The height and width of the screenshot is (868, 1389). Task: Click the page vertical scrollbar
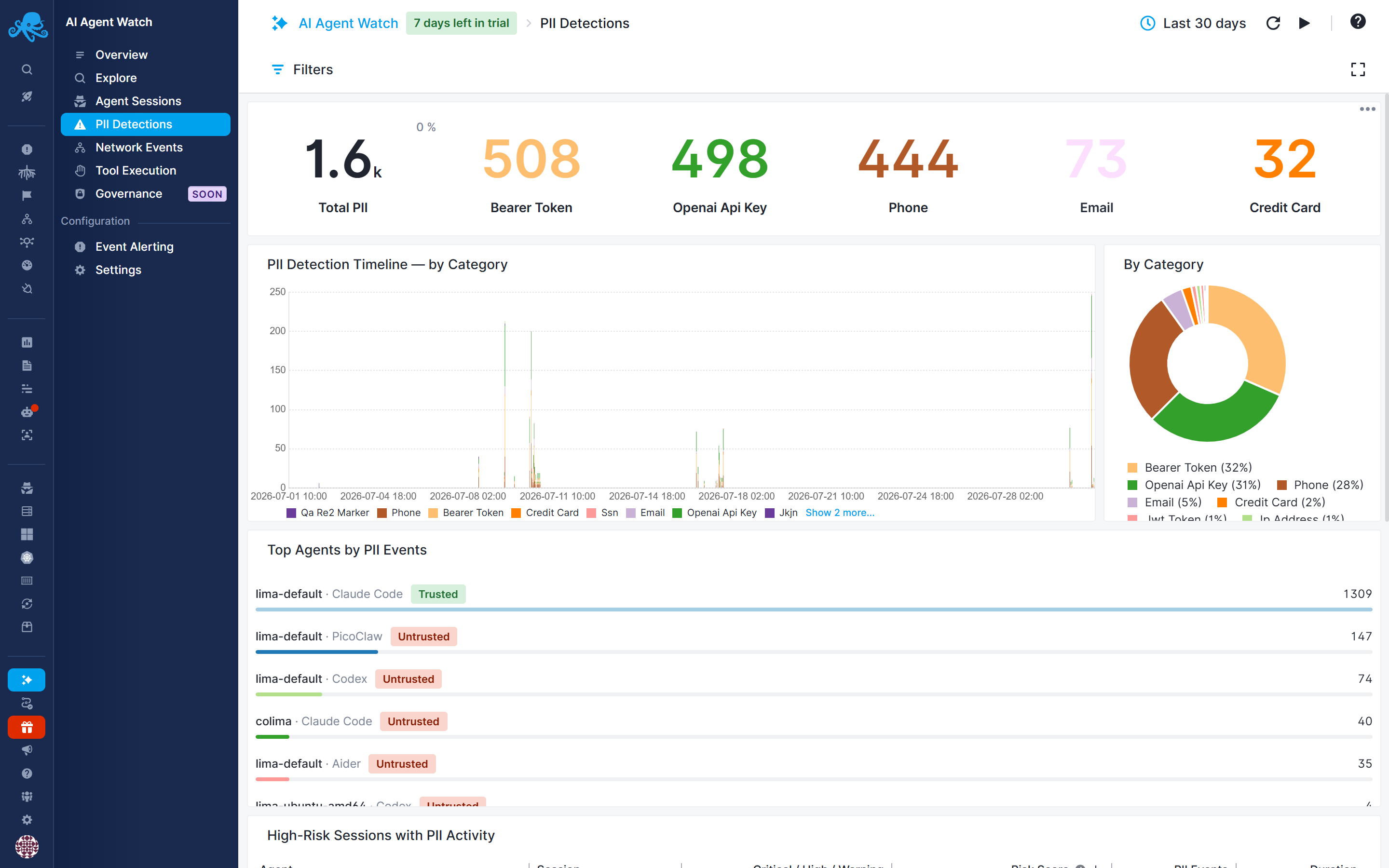[x=1386, y=308]
